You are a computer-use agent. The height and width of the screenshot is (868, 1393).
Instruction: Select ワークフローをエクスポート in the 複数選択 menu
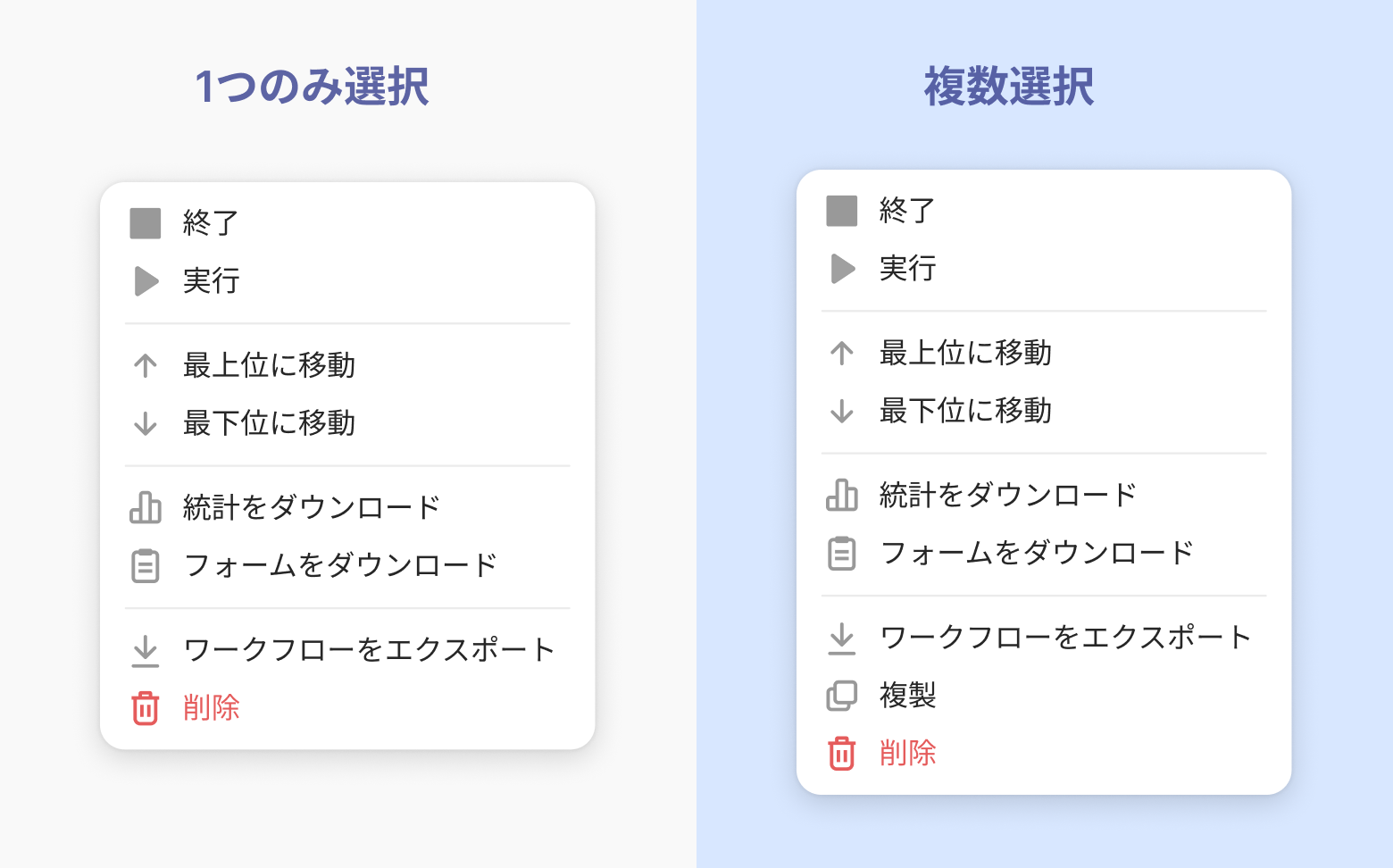pyautogui.click(x=1065, y=638)
